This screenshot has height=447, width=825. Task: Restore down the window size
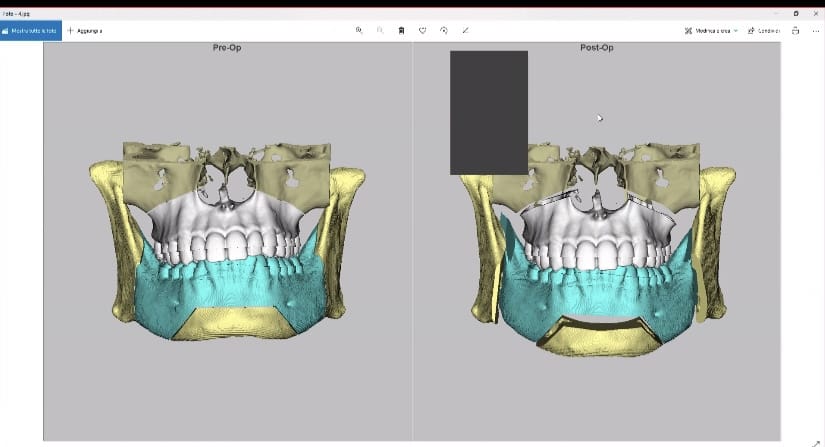pos(795,13)
